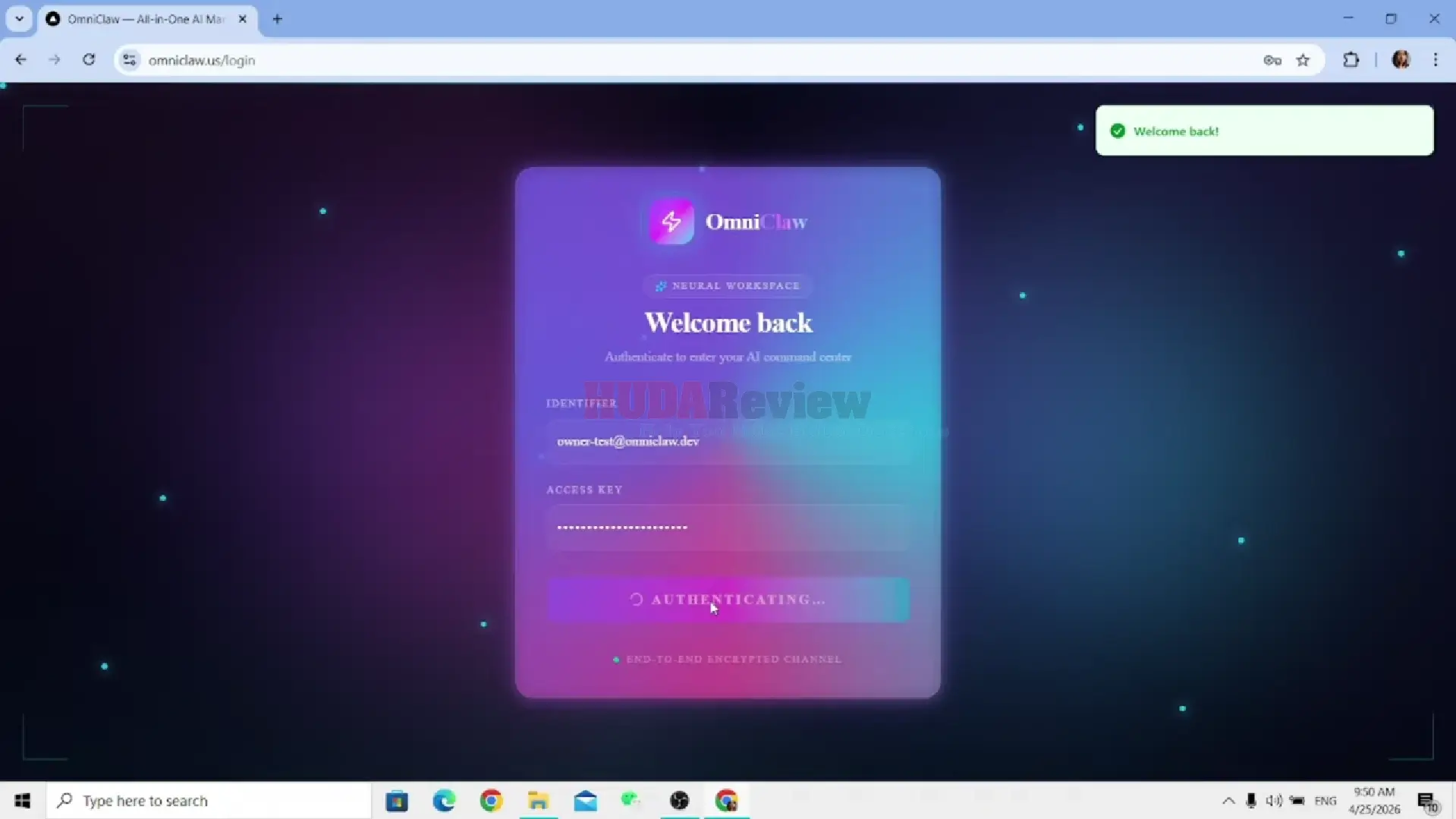This screenshot has width=1456, height=819.
Task: Open the Extensions puzzle icon
Action: 1351,60
